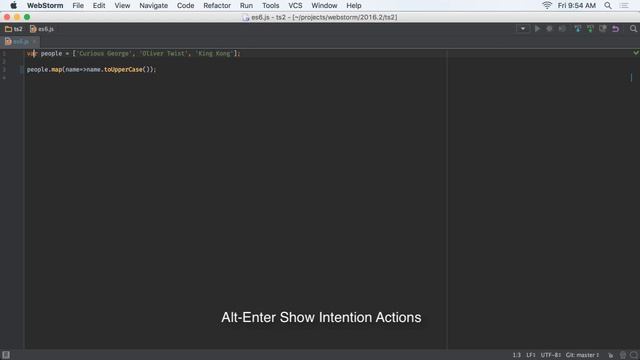The height and width of the screenshot is (360, 640).
Task: Open the Refactor menu
Action: 217,5
